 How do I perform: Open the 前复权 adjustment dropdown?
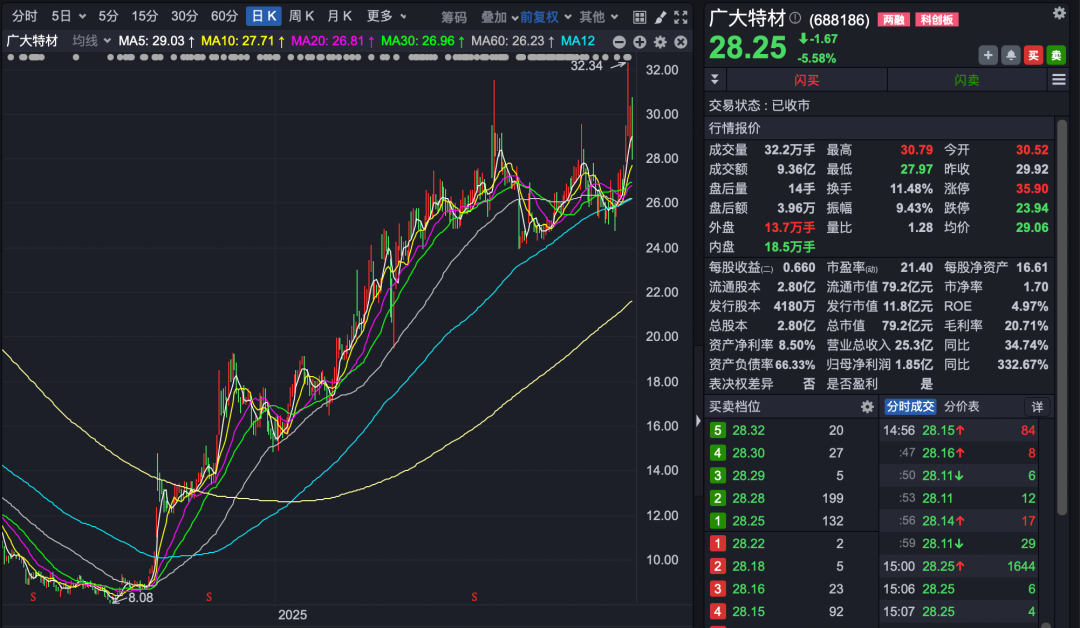(546, 17)
